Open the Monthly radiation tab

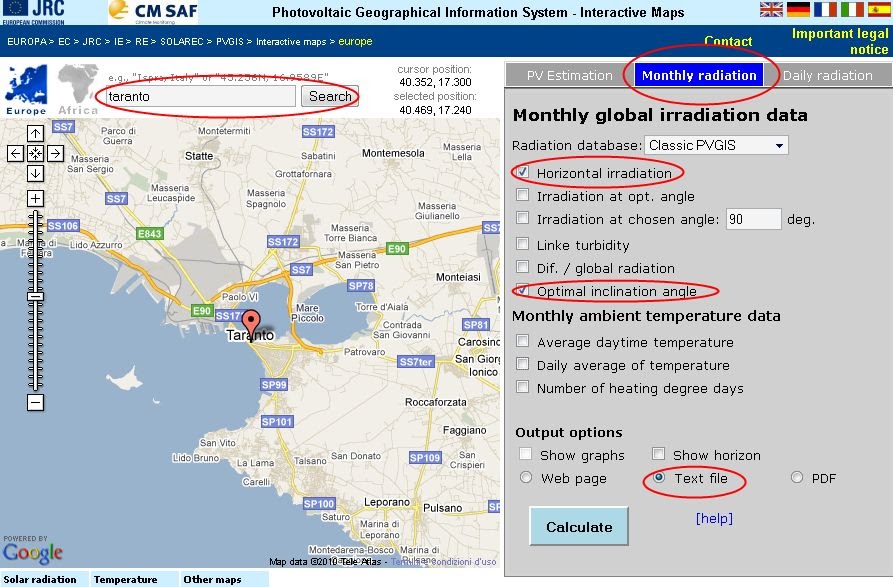point(699,75)
